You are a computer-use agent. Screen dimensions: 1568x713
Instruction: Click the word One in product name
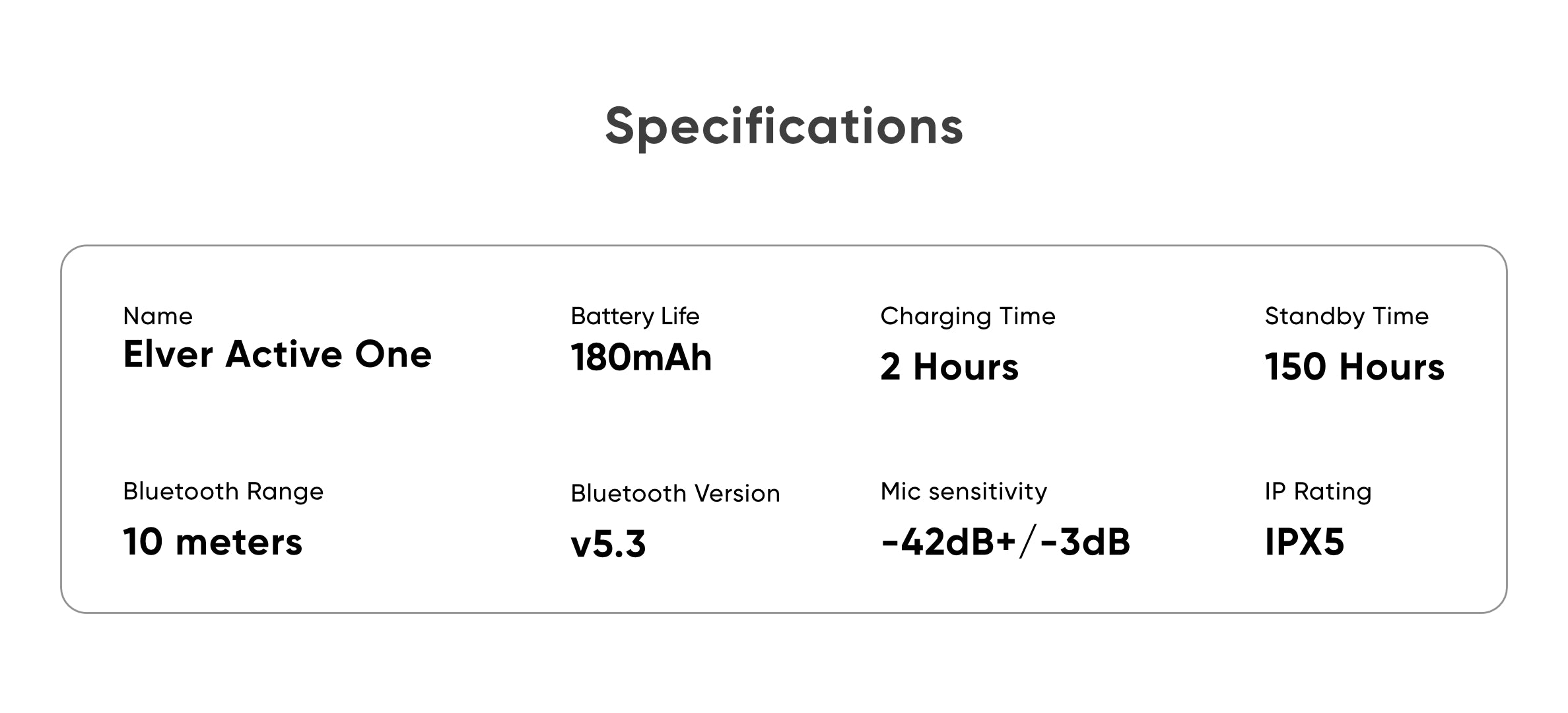pos(393,355)
